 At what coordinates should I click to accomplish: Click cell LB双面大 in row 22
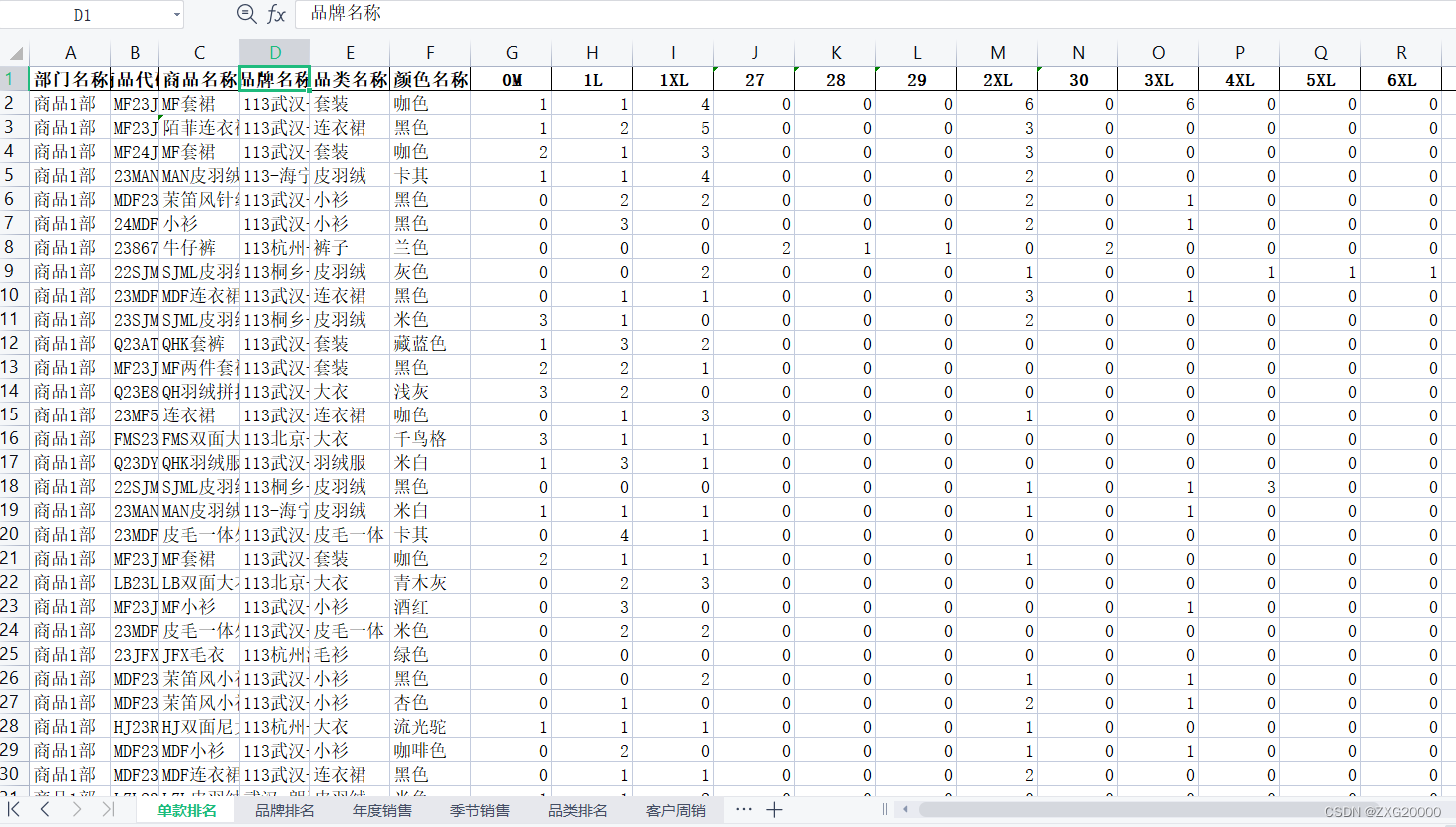(x=199, y=582)
